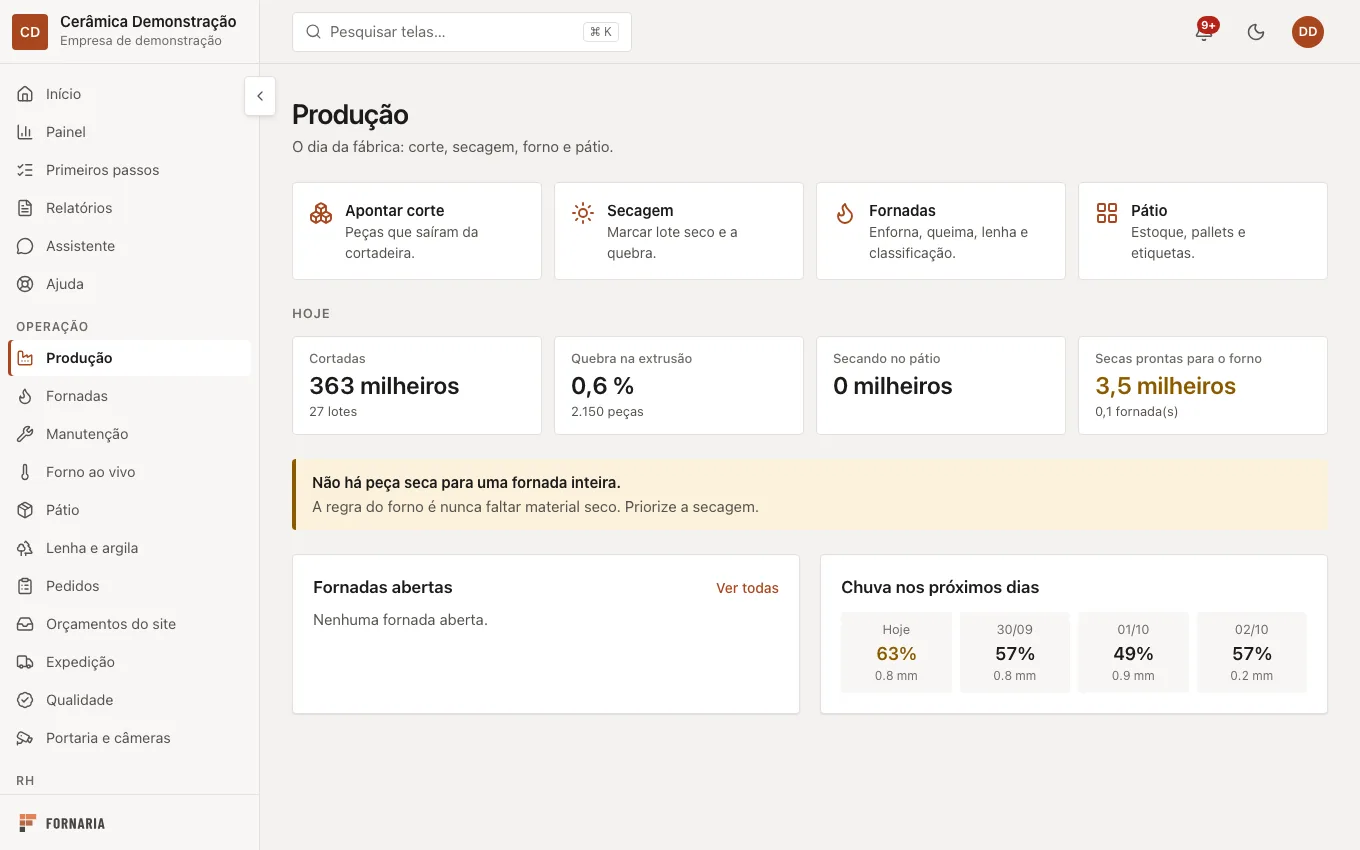Viewport: 1360px width, 850px height.
Task: Click the Manutenção wrench icon
Action: 26,434
